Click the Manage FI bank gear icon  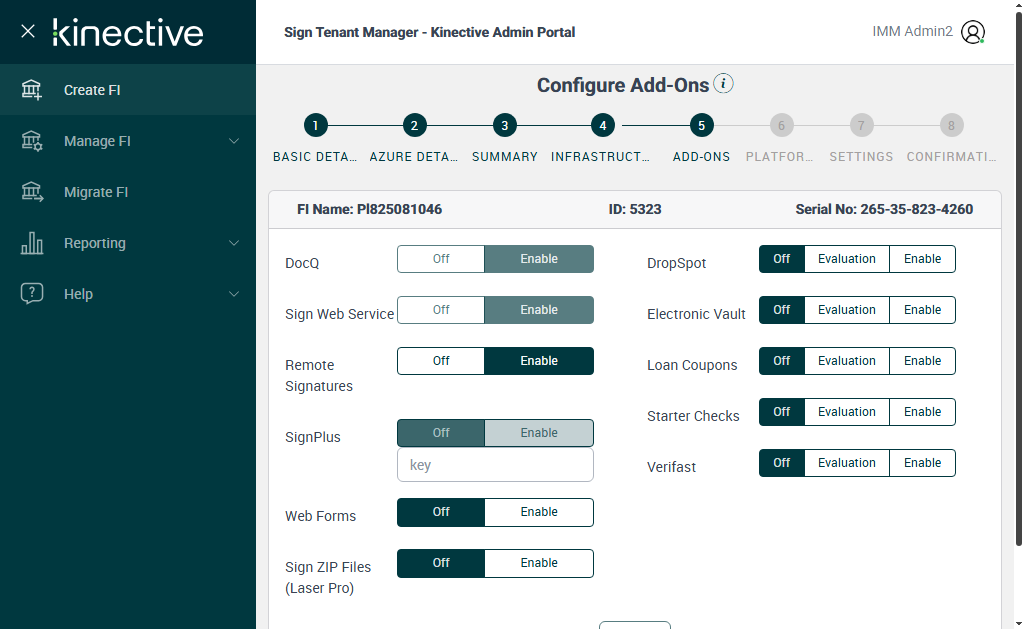31,140
